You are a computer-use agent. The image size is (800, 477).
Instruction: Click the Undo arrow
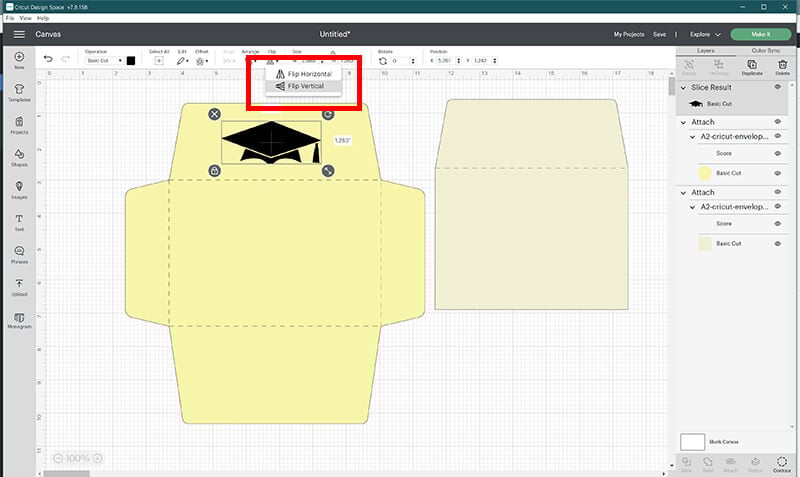tap(48, 60)
